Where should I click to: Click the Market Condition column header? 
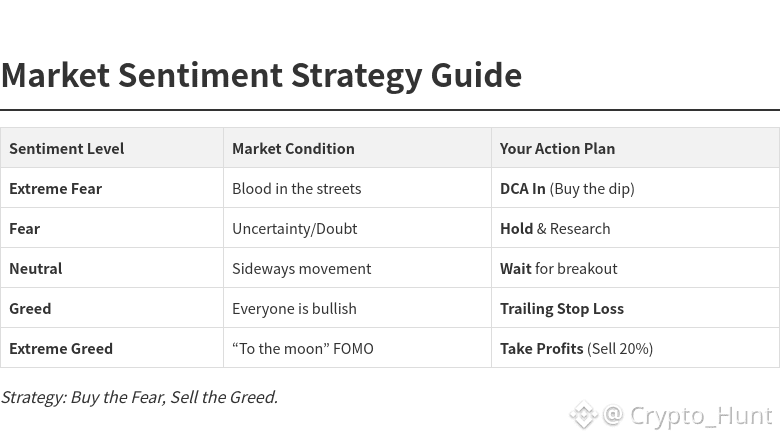click(293, 148)
